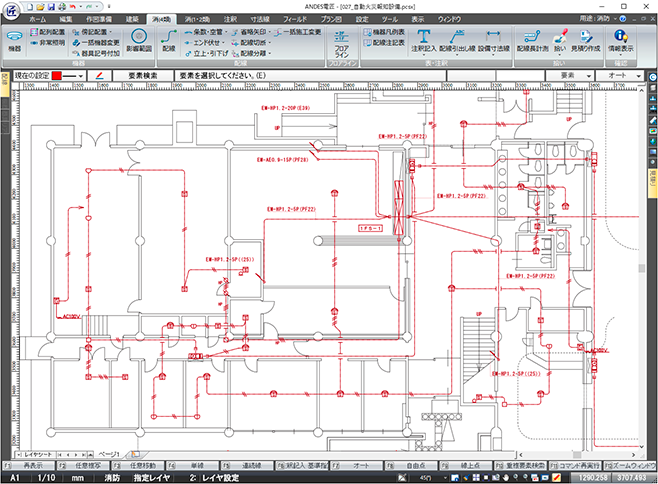Select the 注釈記入 annotation text tool
This screenshot has height=484, width=658.
click(x=424, y=42)
